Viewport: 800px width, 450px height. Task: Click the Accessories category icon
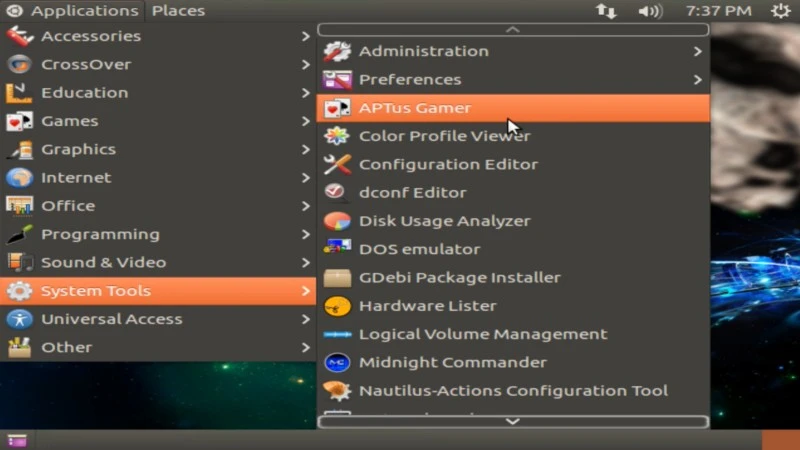pos(19,36)
